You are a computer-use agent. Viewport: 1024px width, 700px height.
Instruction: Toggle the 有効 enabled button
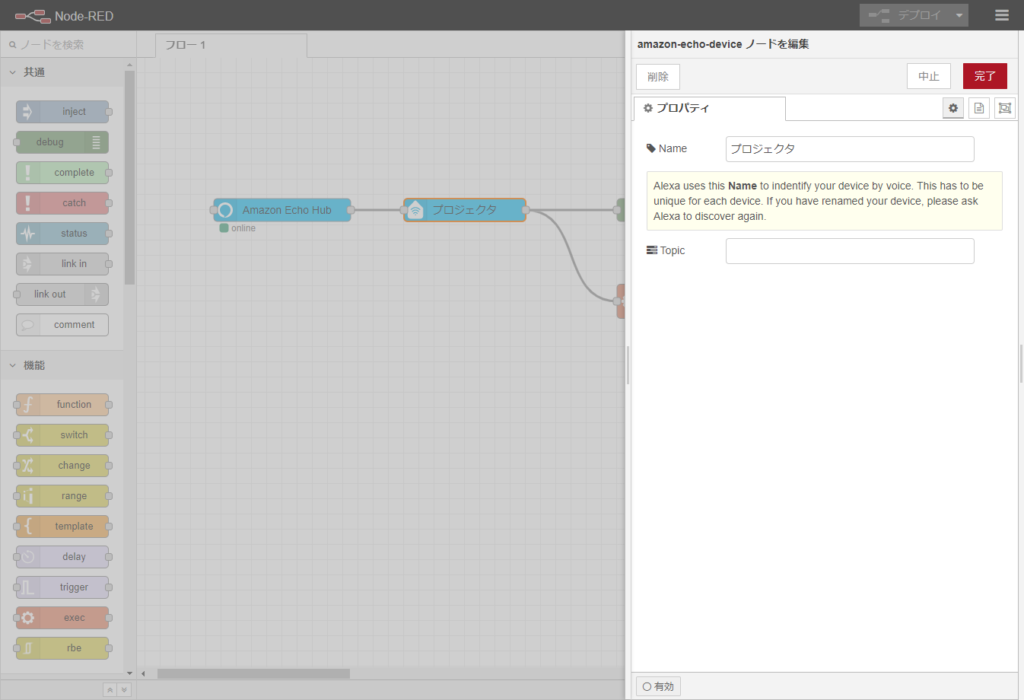pyautogui.click(x=659, y=687)
